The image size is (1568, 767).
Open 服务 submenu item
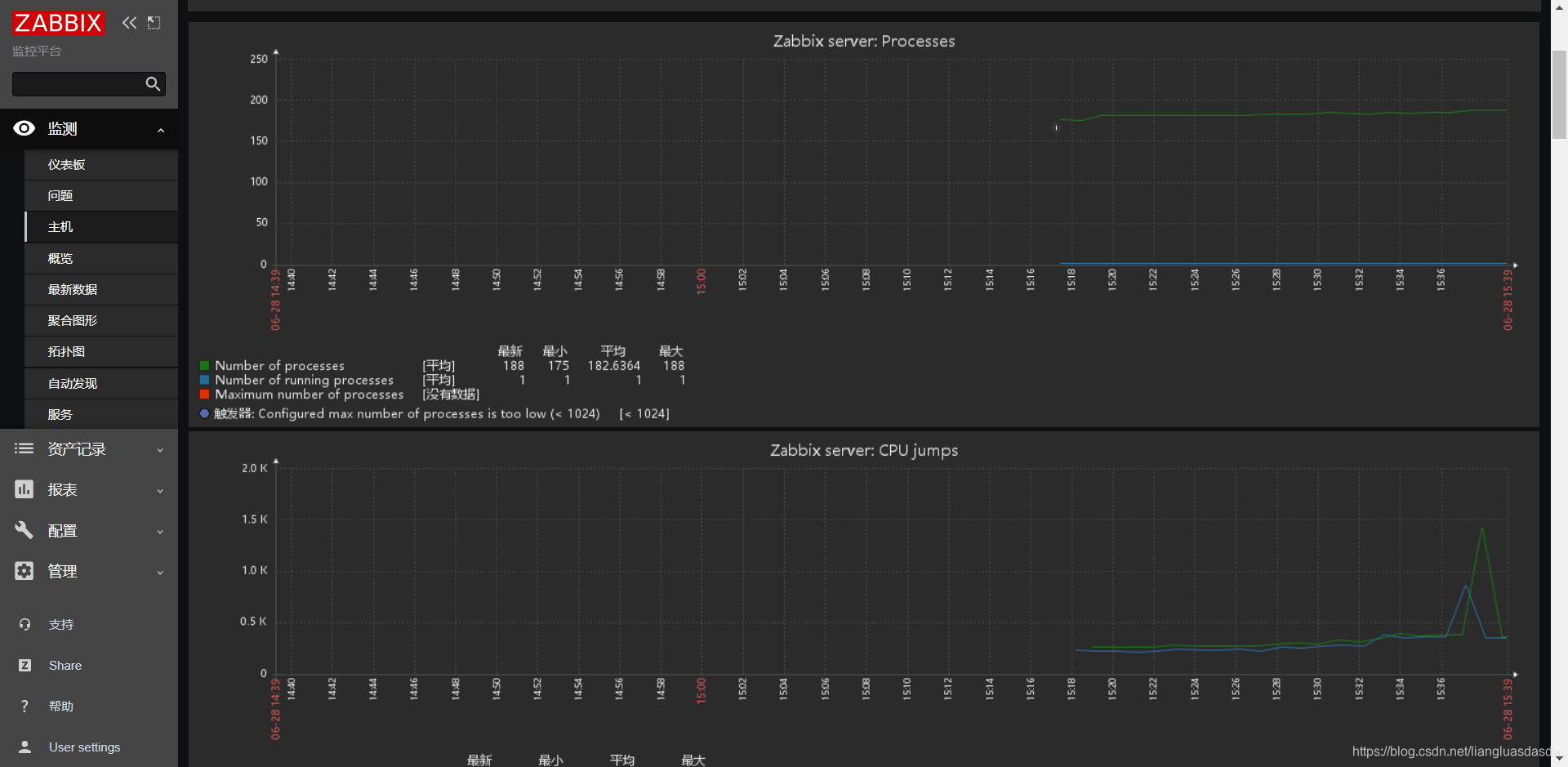click(101, 415)
